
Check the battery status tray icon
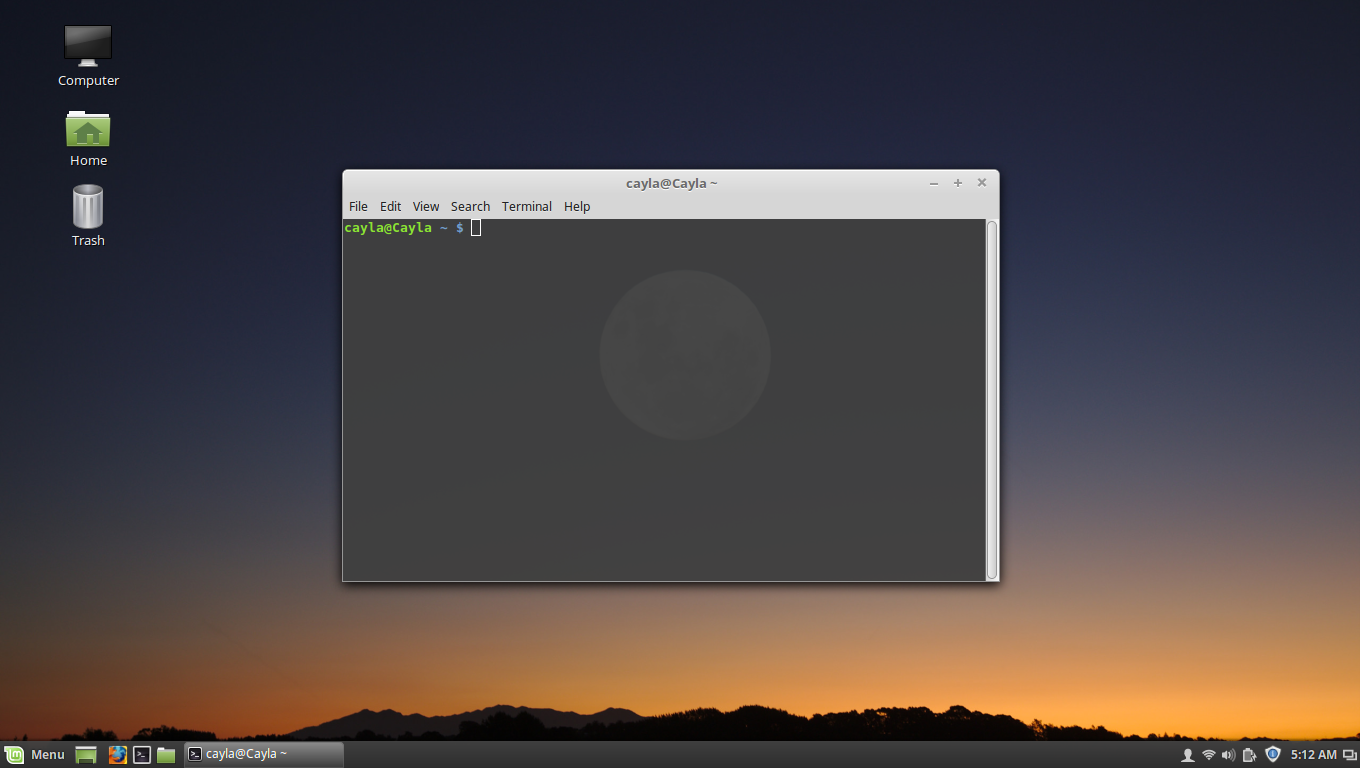click(1249, 753)
